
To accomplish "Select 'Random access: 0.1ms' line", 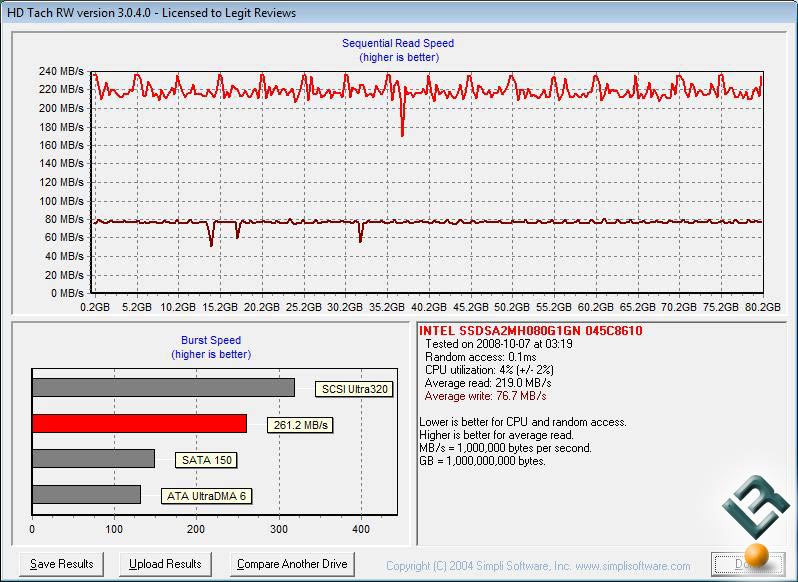I will point(480,357).
